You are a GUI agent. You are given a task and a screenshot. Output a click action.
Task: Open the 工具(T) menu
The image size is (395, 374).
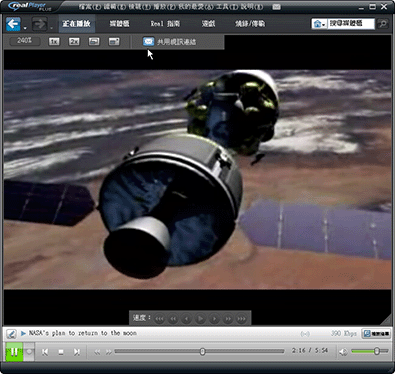227,6
